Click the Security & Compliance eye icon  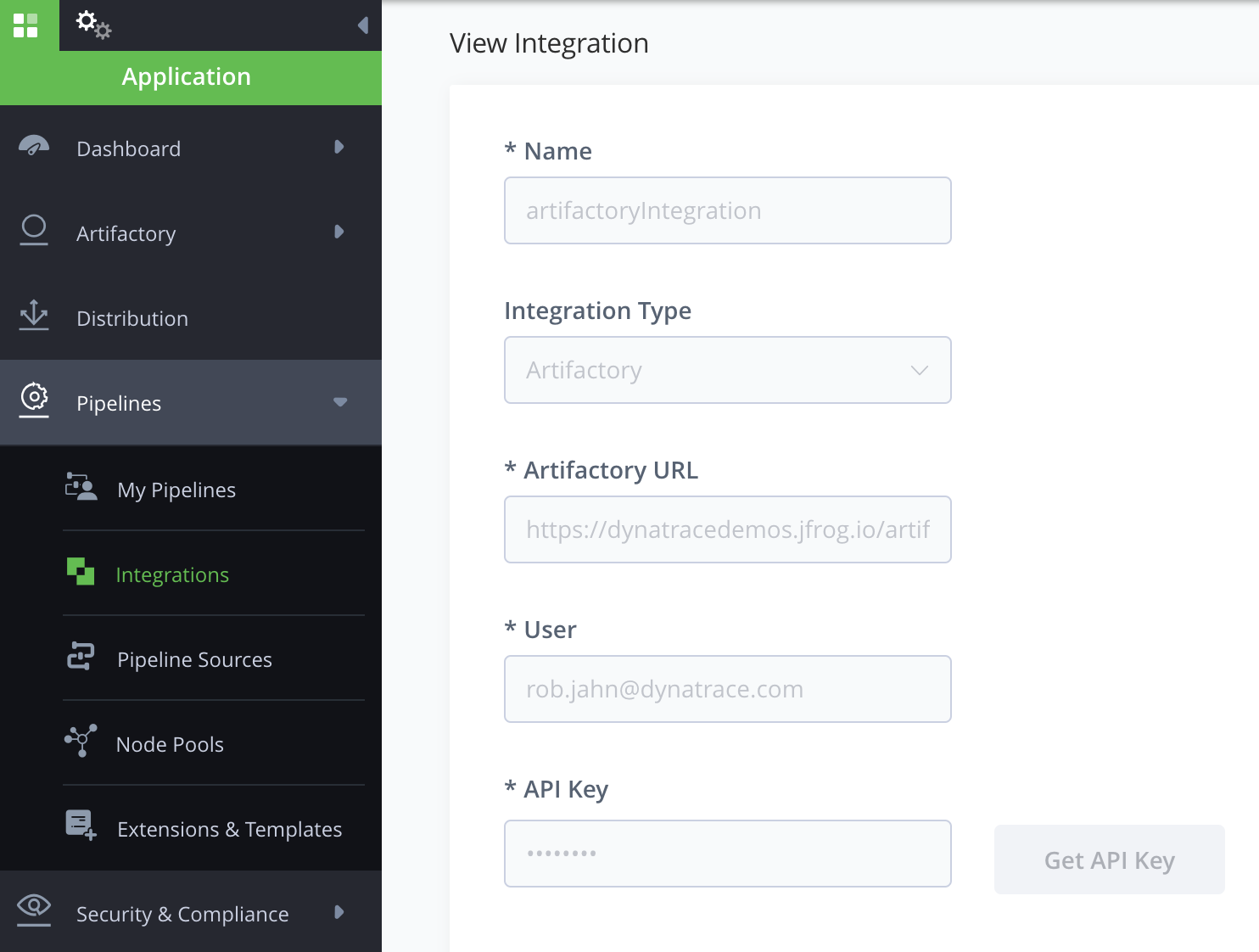click(34, 910)
